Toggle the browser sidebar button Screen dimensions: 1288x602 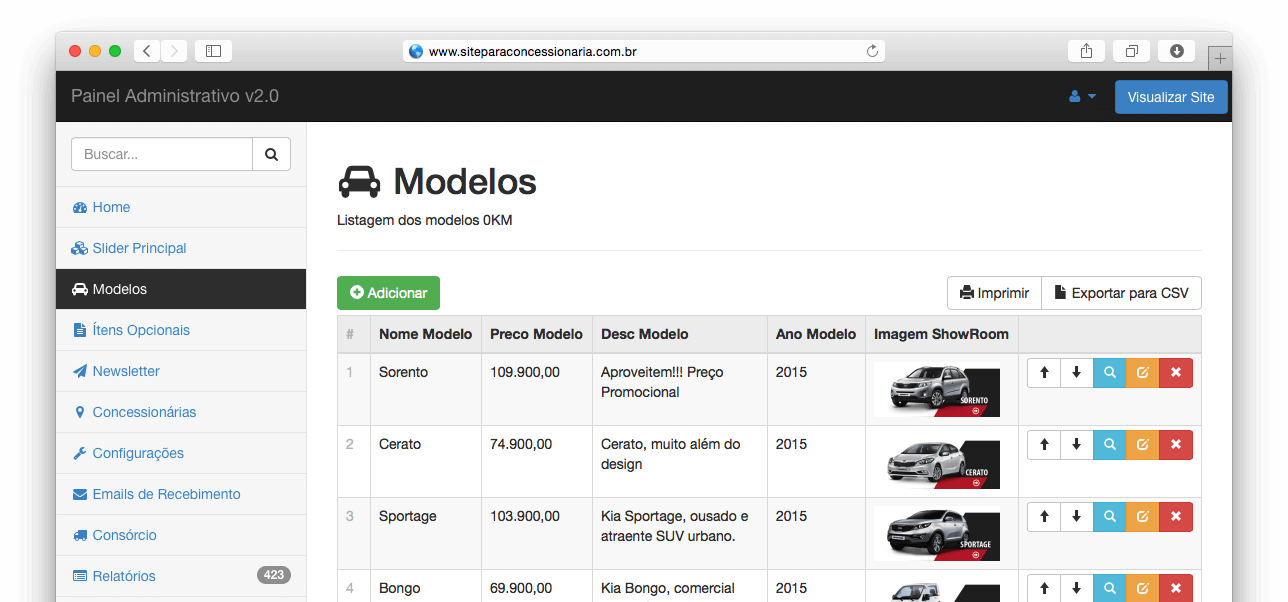pyautogui.click(x=213, y=51)
